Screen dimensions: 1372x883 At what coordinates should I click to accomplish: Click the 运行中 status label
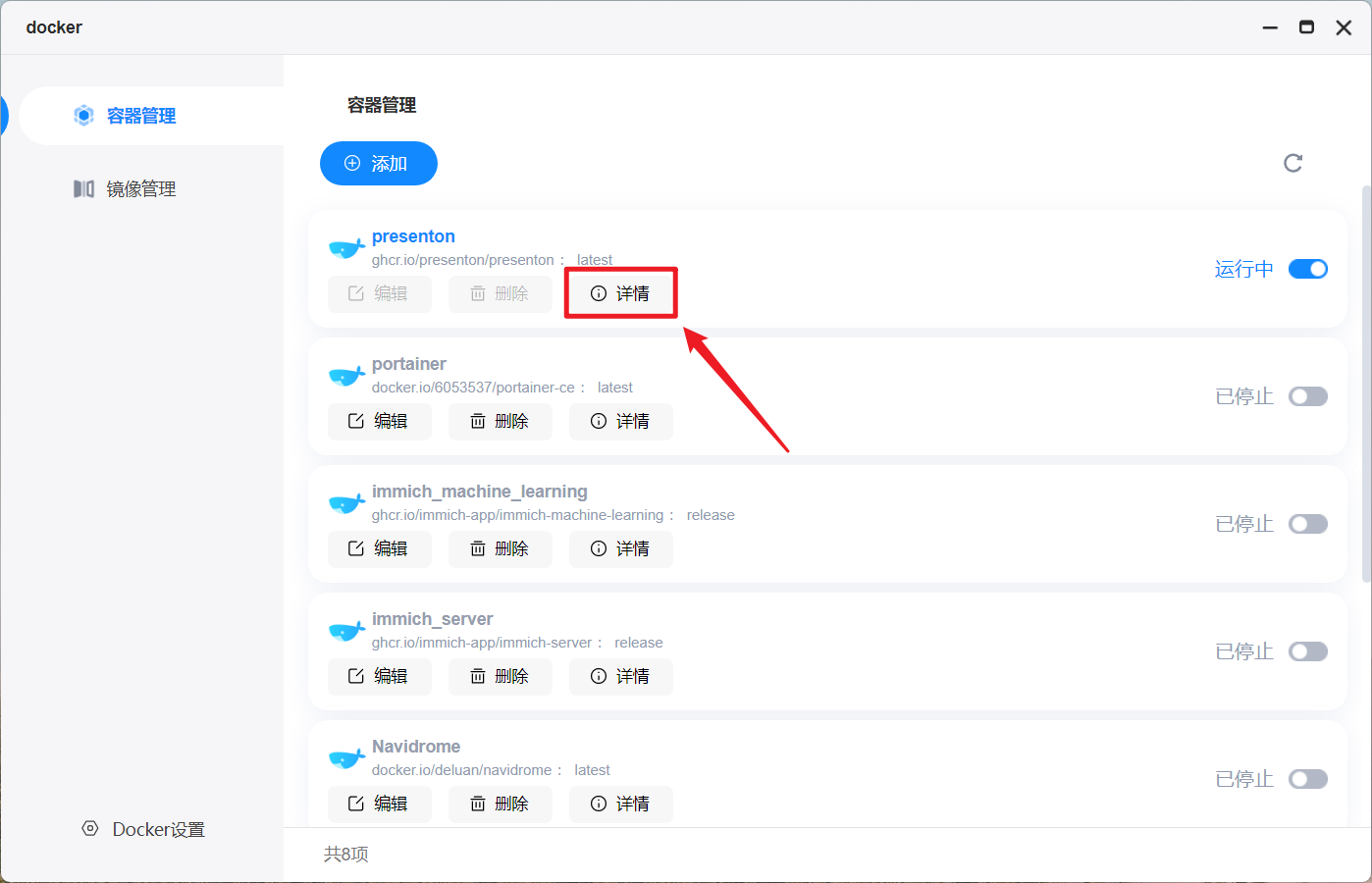(x=1243, y=269)
